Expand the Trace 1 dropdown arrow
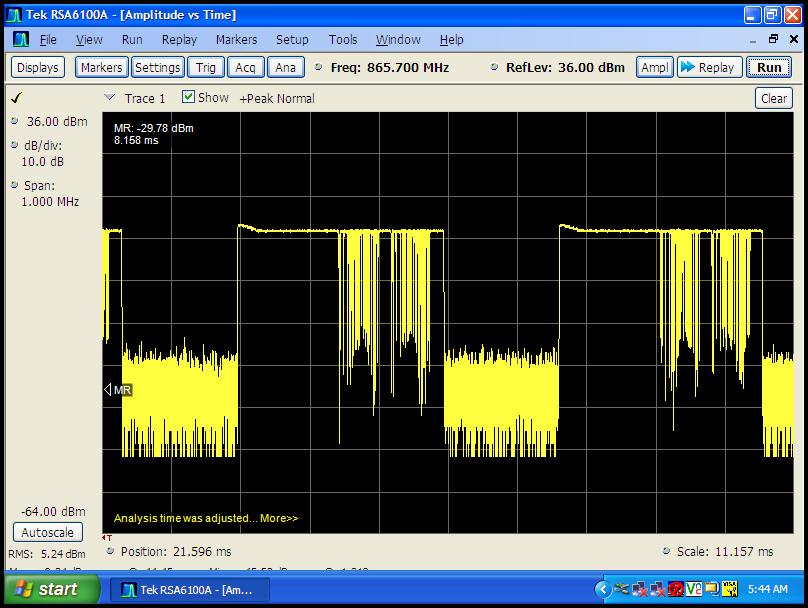The image size is (808, 608). coord(110,98)
